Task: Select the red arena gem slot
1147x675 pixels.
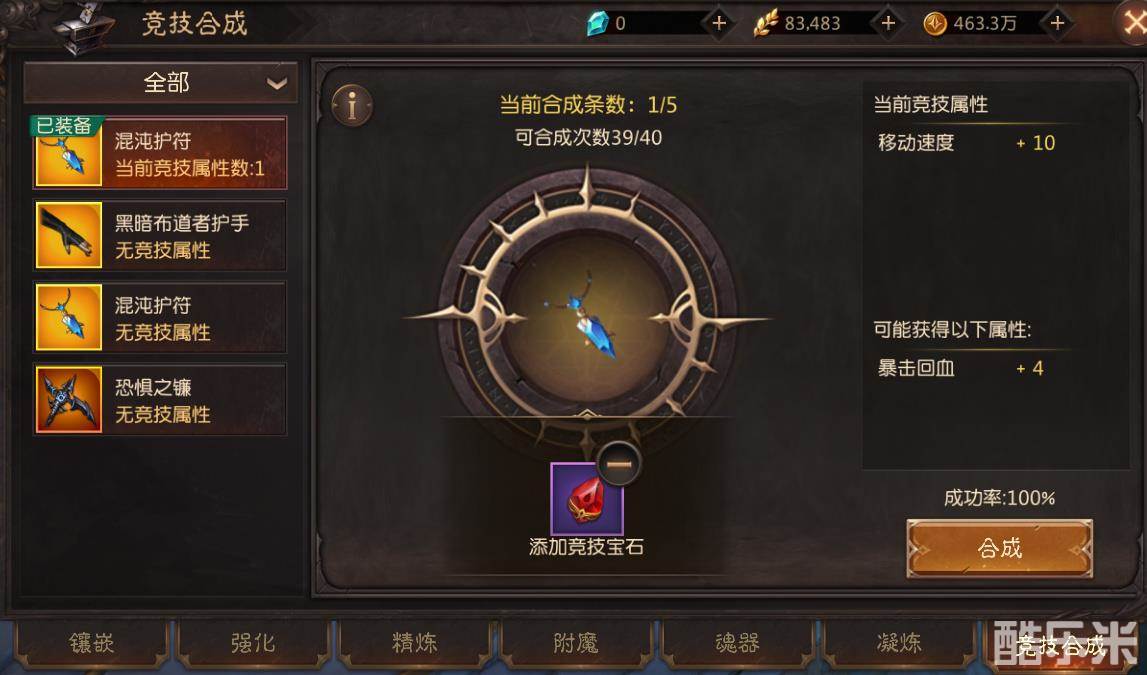Action: (x=587, y=499)
